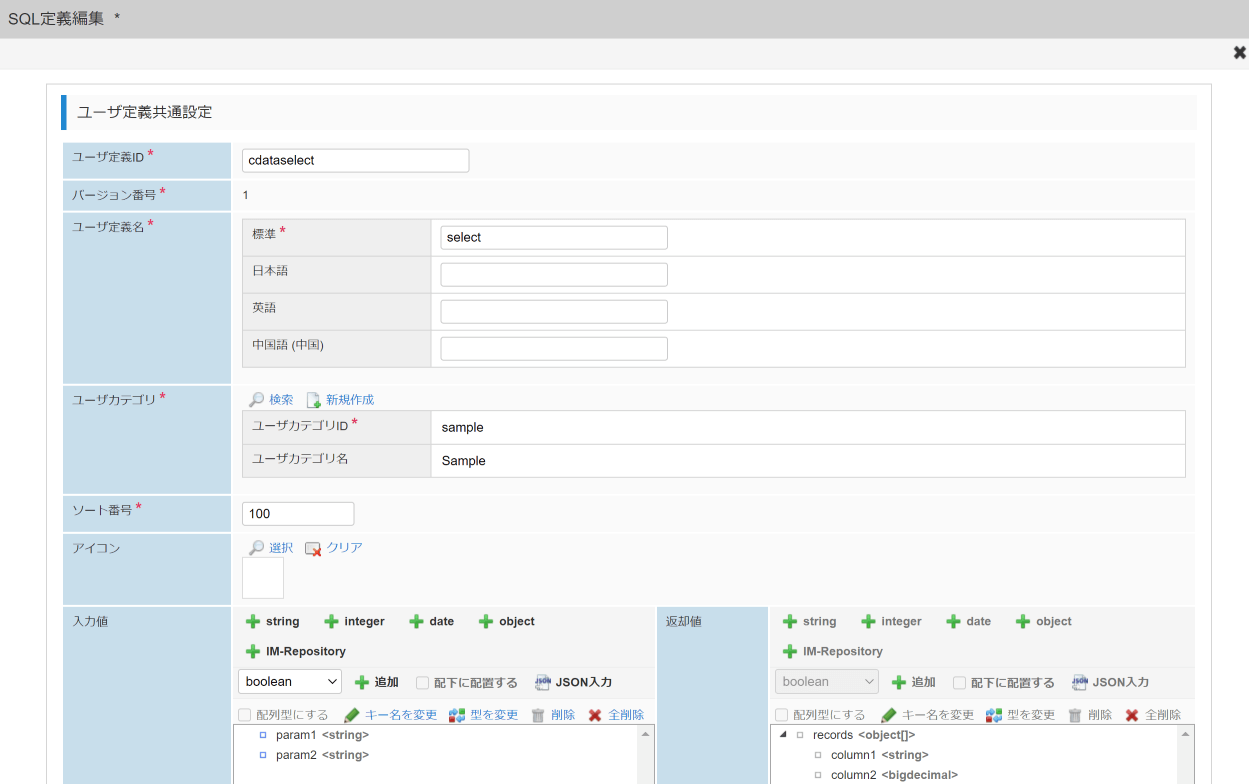Click the 選択 magnifier icon for アイコン
The image size is (1249, 784).
coord(257,548)
